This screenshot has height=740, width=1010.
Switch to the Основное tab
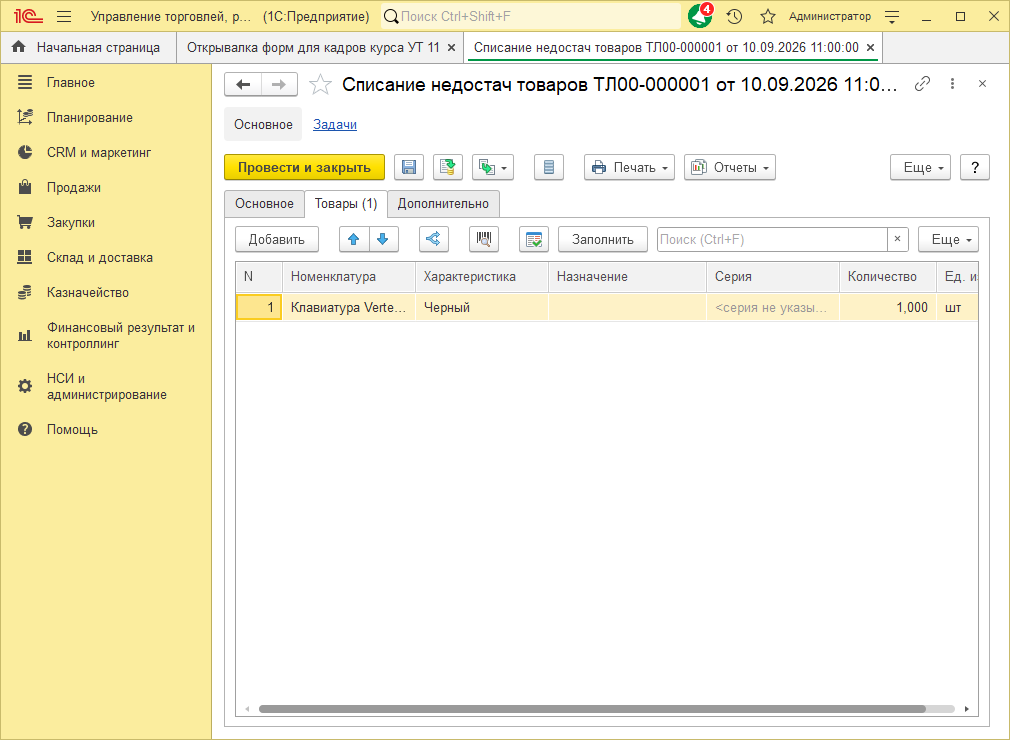[264, 204]
